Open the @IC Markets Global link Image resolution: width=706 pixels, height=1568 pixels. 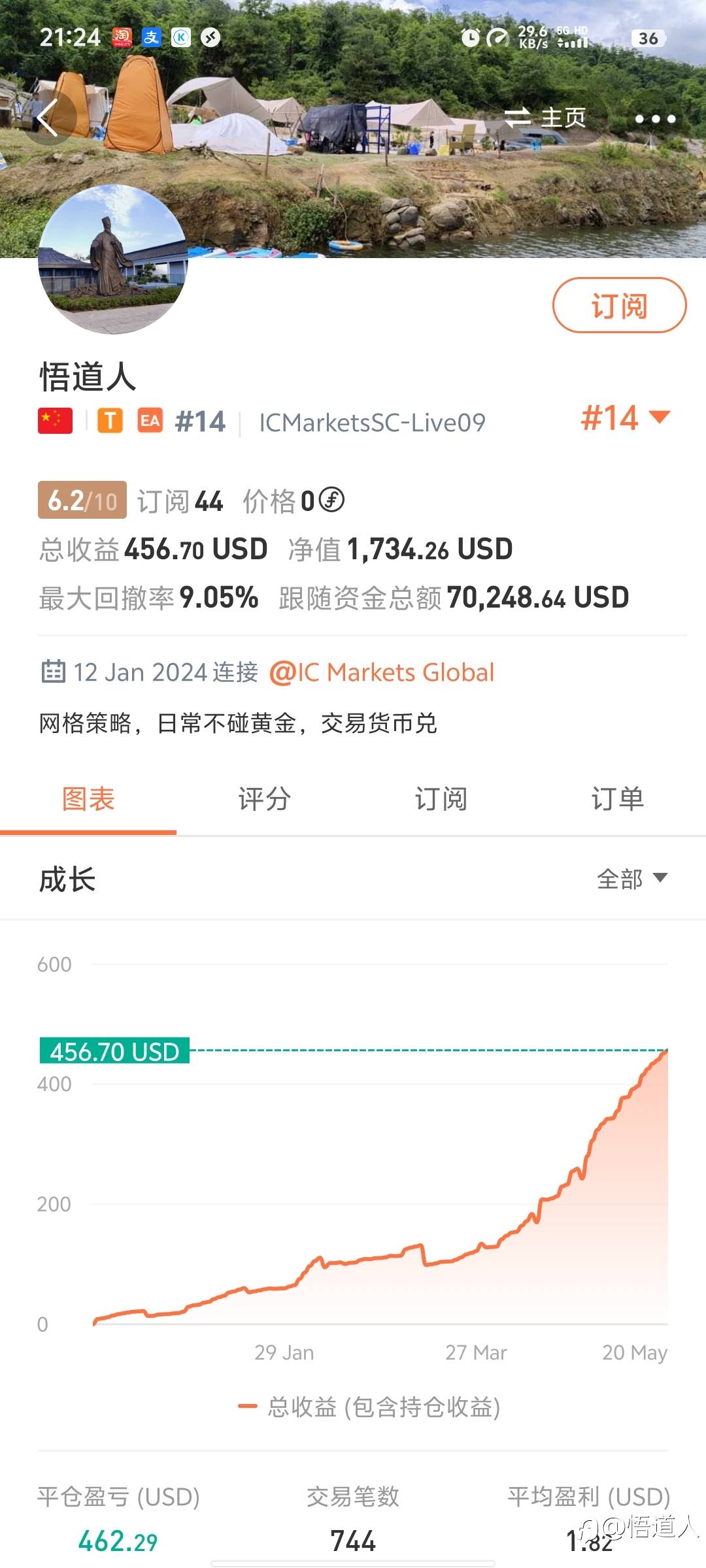382,672
